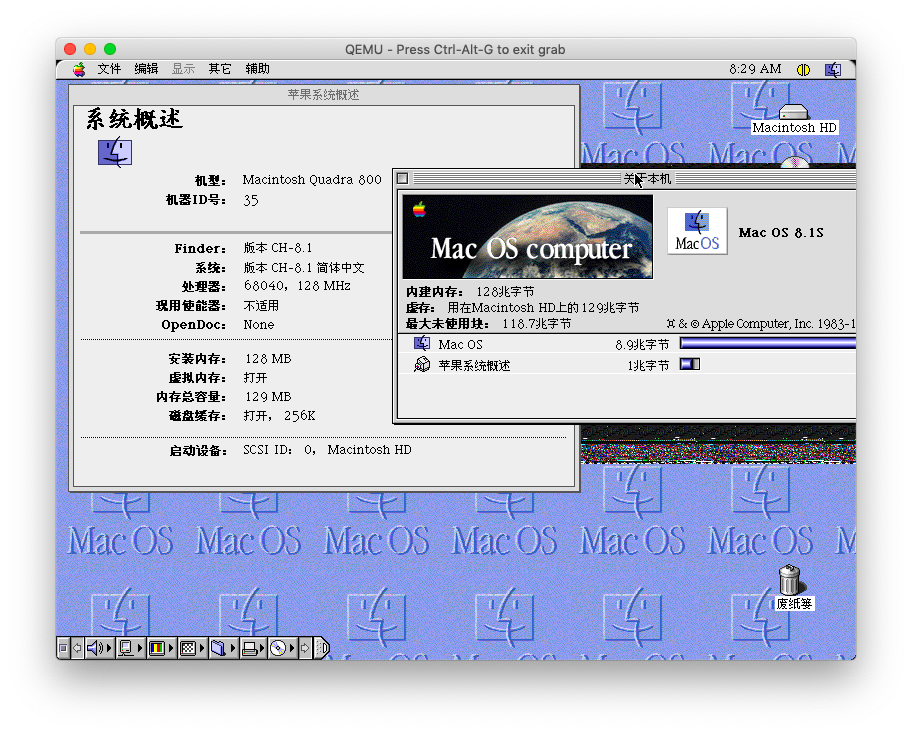Collapse the Control Strip using its end tab
The width and height of the screenshot is (912, 734).
(x=319, y=648)
